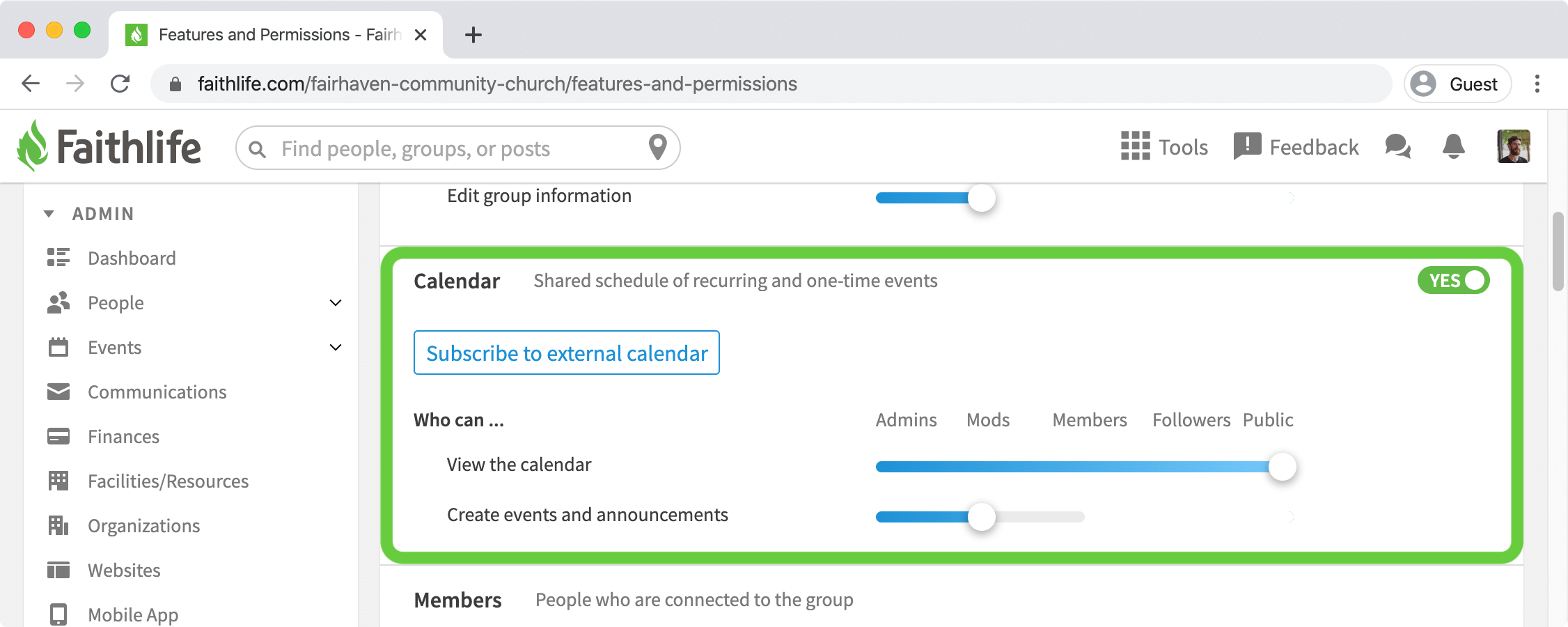Image resolution: width=1568 pixels, height=627 pixels.
Task: Click the Organizations icon
Action: pyautogui.click(x=58, y=525)
